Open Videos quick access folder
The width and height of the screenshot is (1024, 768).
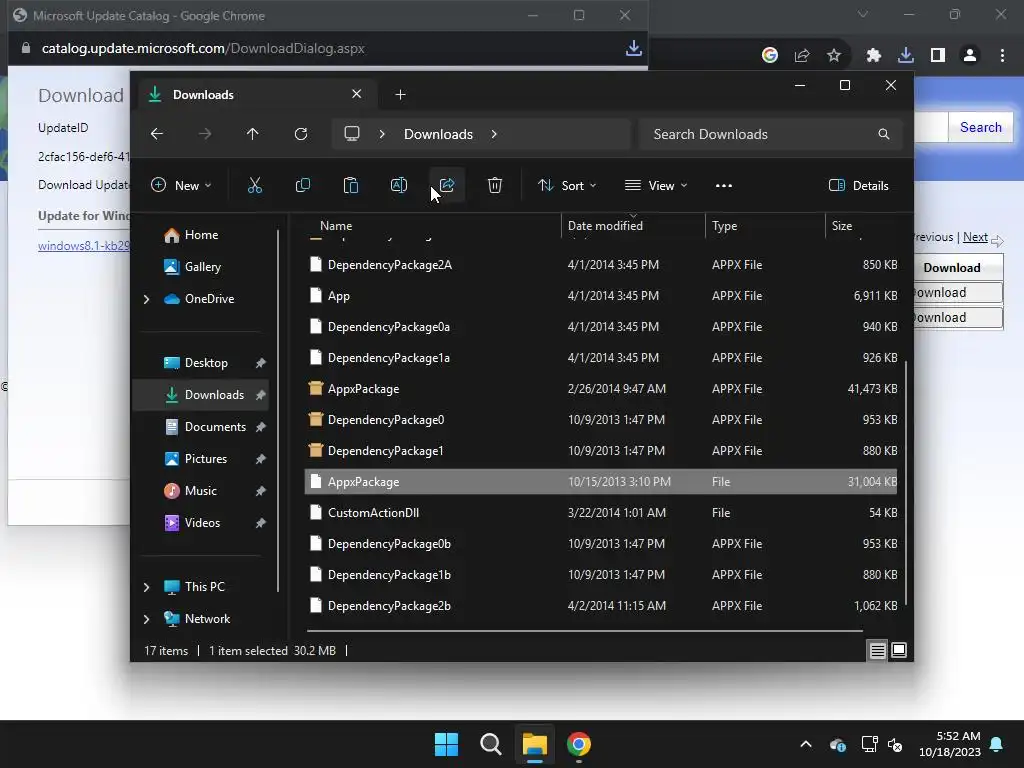pos(201,523)
